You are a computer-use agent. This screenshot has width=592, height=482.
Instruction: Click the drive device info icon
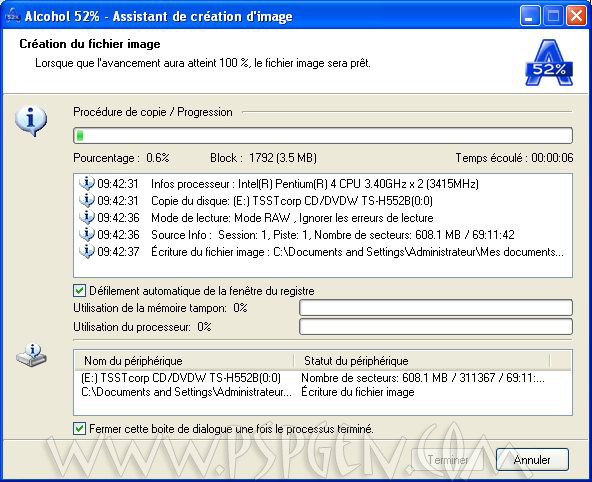coord(31,355)
